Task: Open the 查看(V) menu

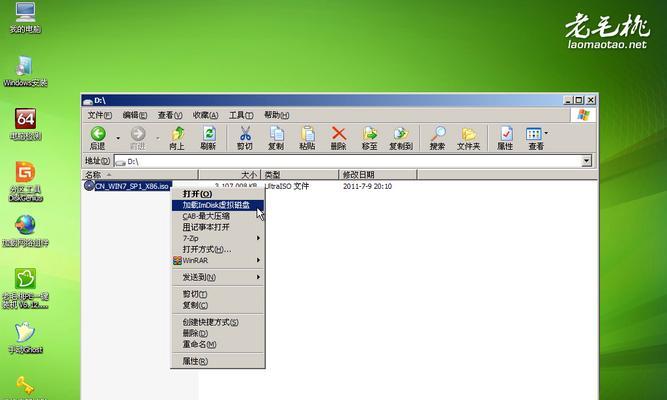Action: [x=170, y=115]
